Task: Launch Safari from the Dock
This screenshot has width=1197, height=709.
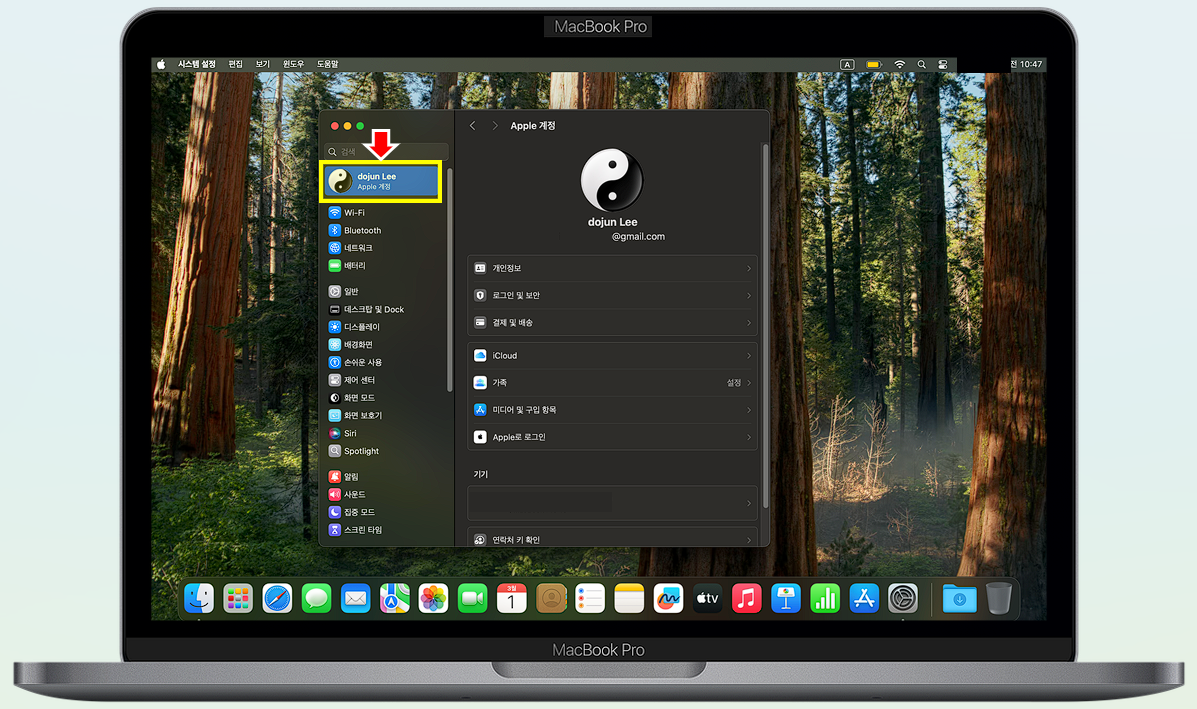Action: pyautogui.click(x=277, y=598)
